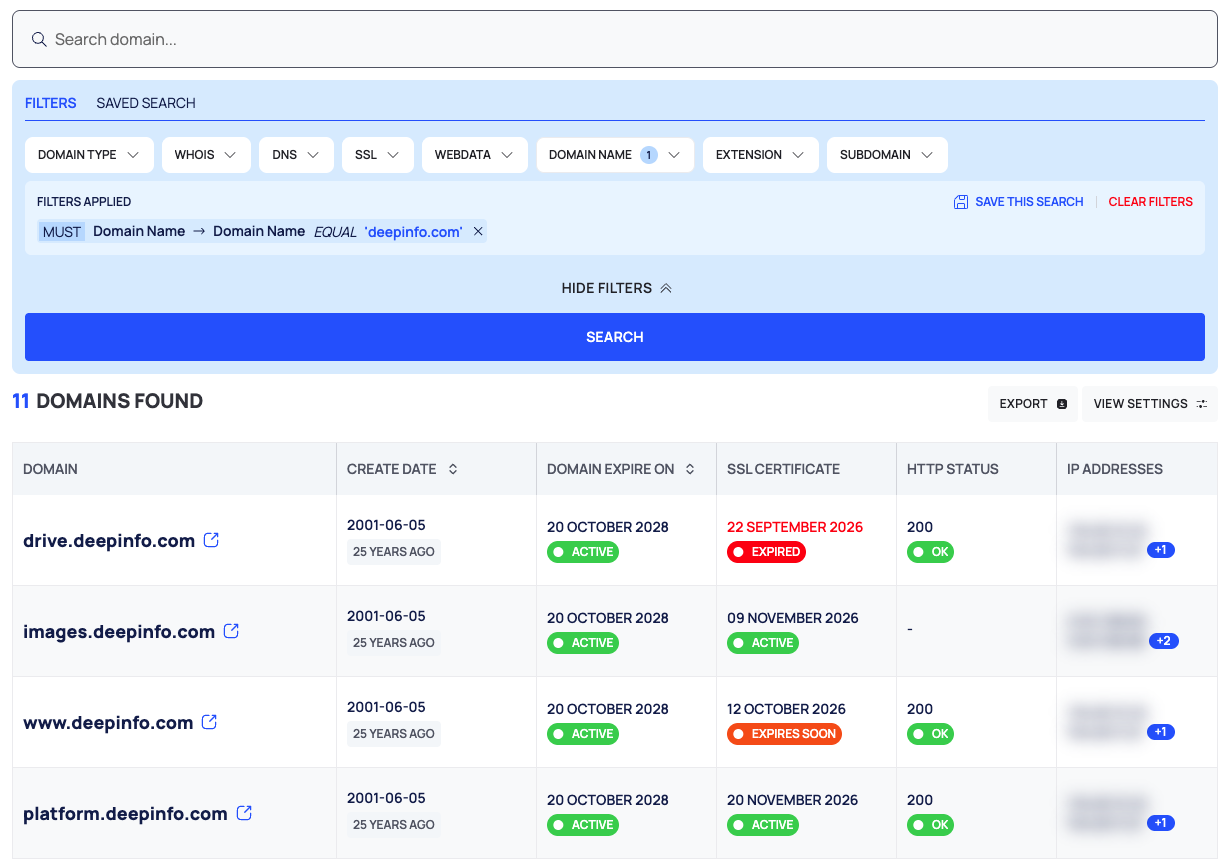Screen dimensions: 1230x859
Task: Open drive.deepinfo.com domain link
Action: click(x=109, y=541)
